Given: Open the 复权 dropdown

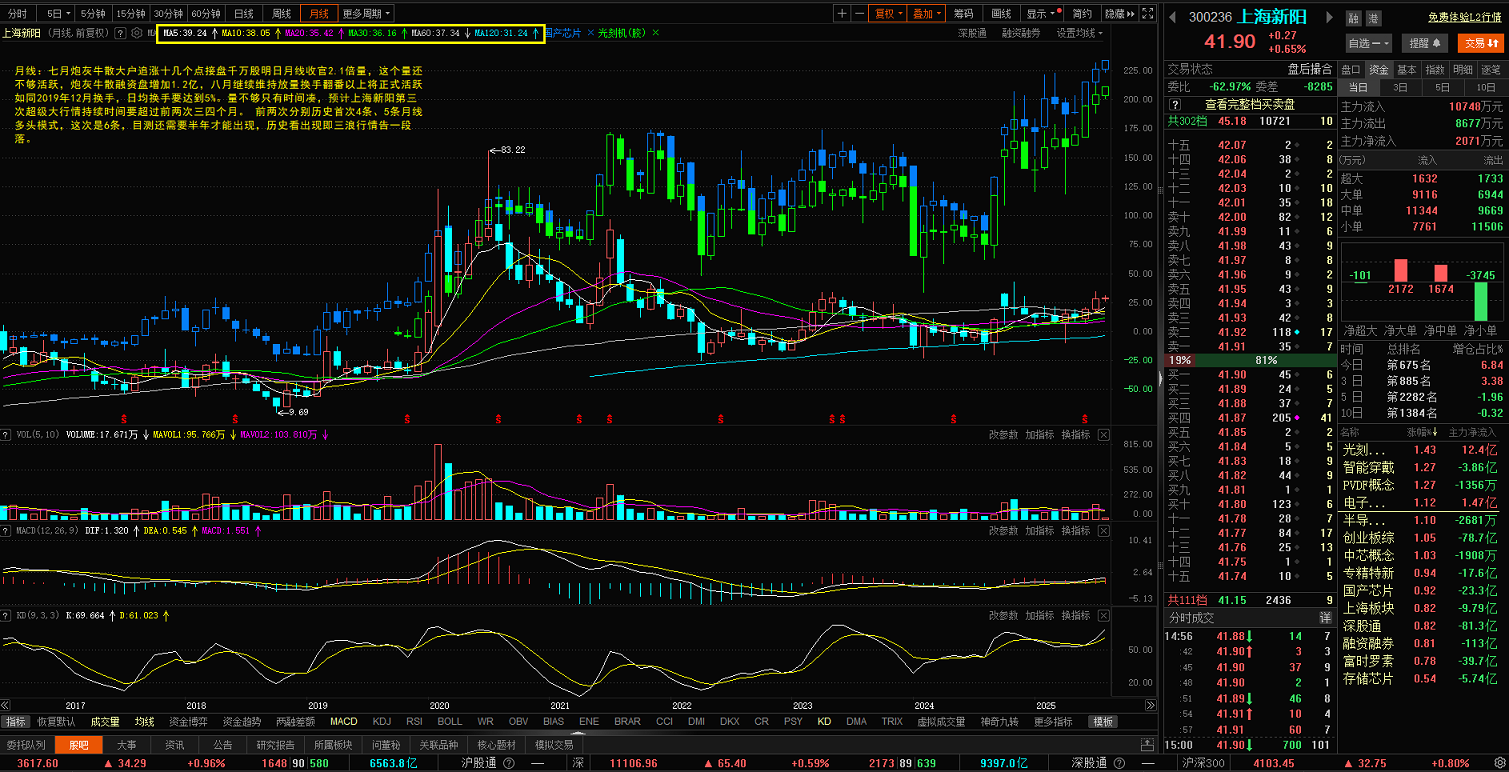Looking at the screenshot, I should click(x=887, y=13).
